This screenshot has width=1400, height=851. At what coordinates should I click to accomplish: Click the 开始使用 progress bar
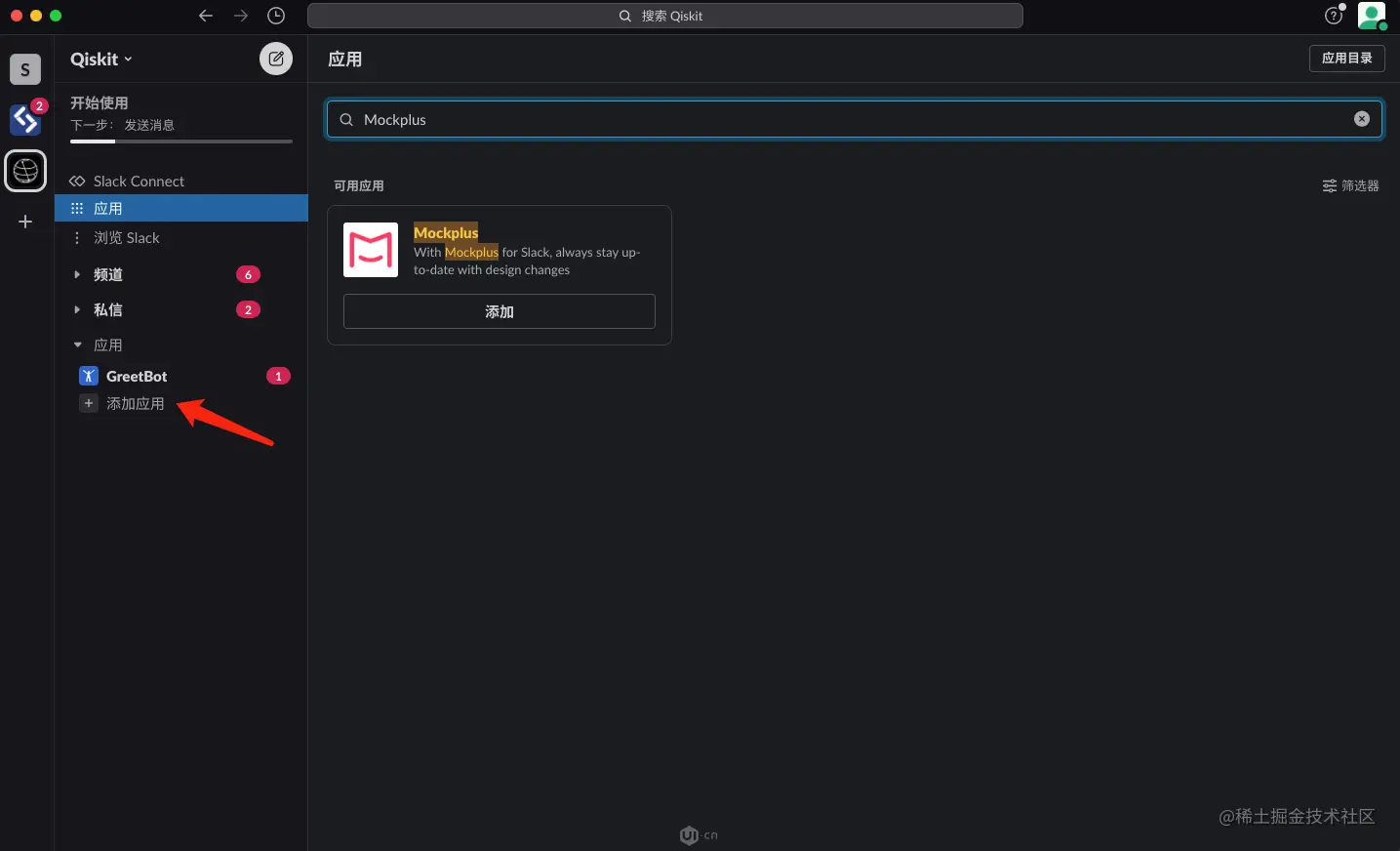(181, 142)
